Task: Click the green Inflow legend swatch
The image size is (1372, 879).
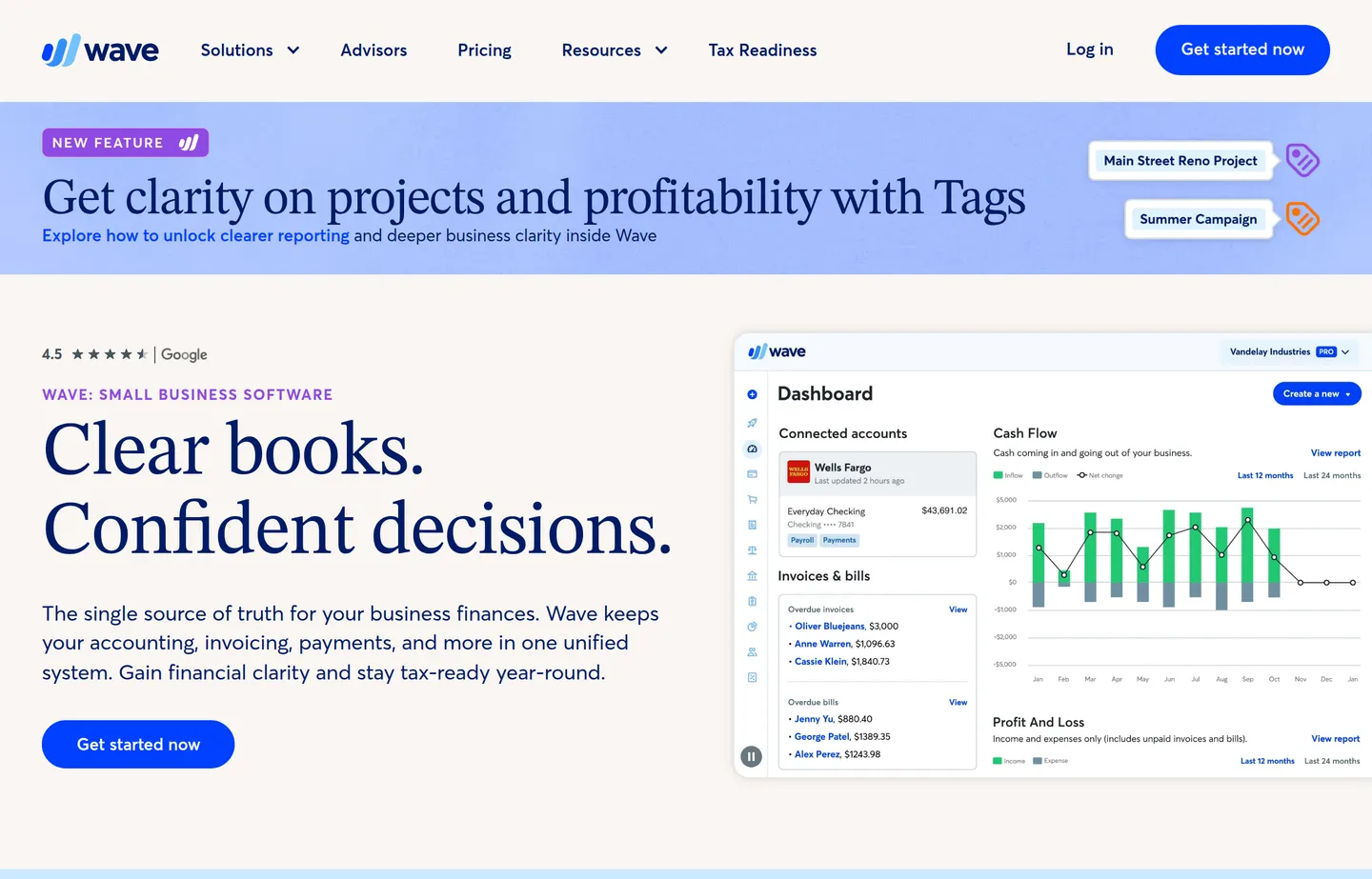Action: (x=998, y=475)
